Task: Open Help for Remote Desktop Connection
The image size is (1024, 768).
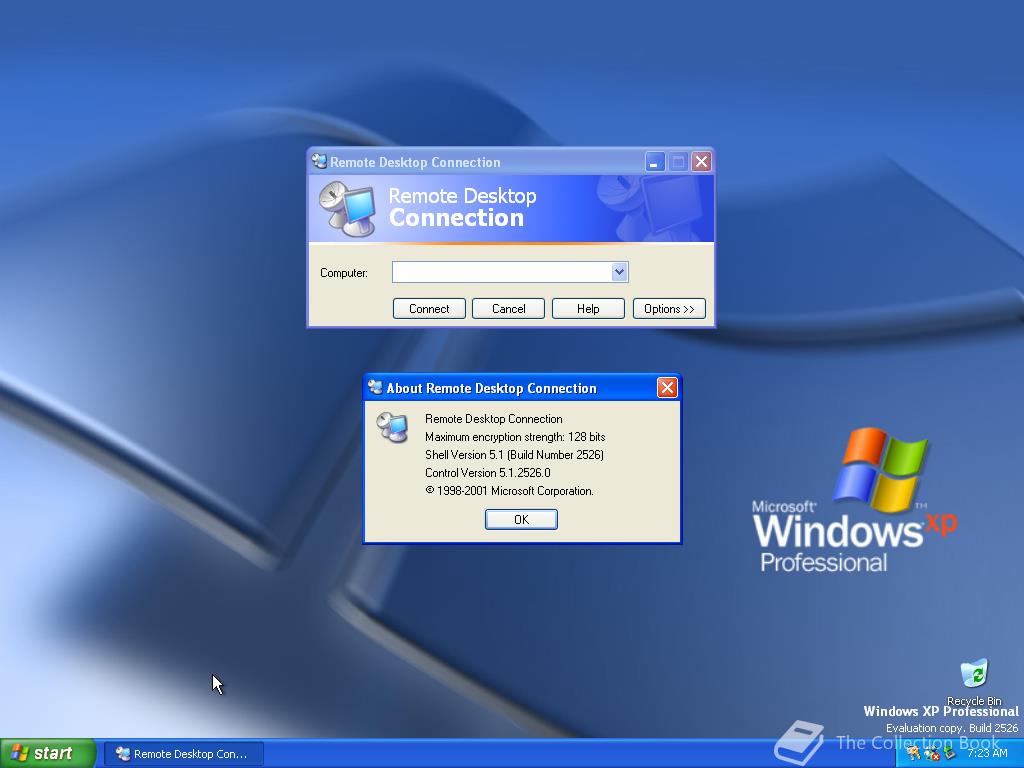Action: 588,309
